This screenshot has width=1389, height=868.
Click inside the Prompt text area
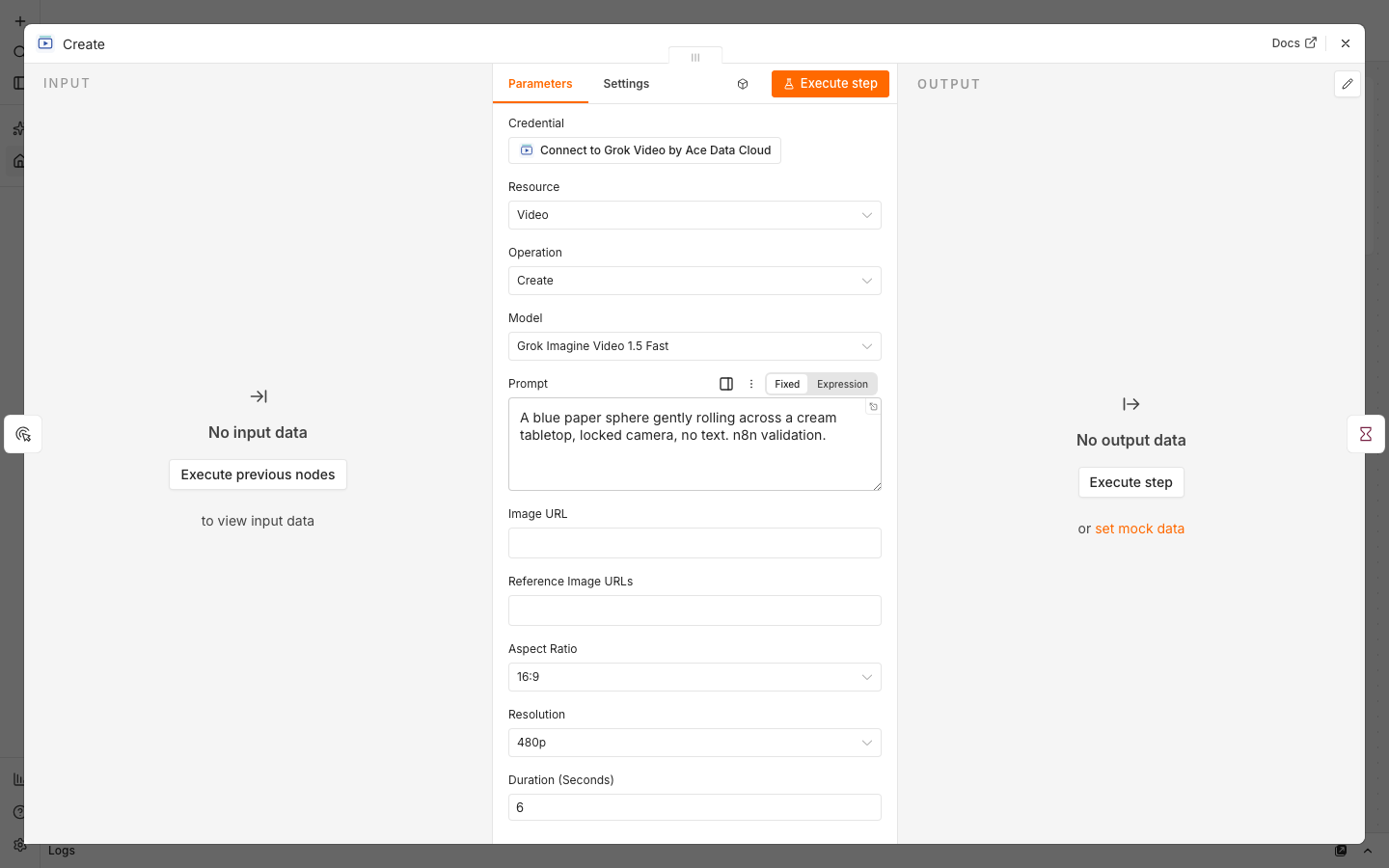pyautogui.click(x=694, y=445)
